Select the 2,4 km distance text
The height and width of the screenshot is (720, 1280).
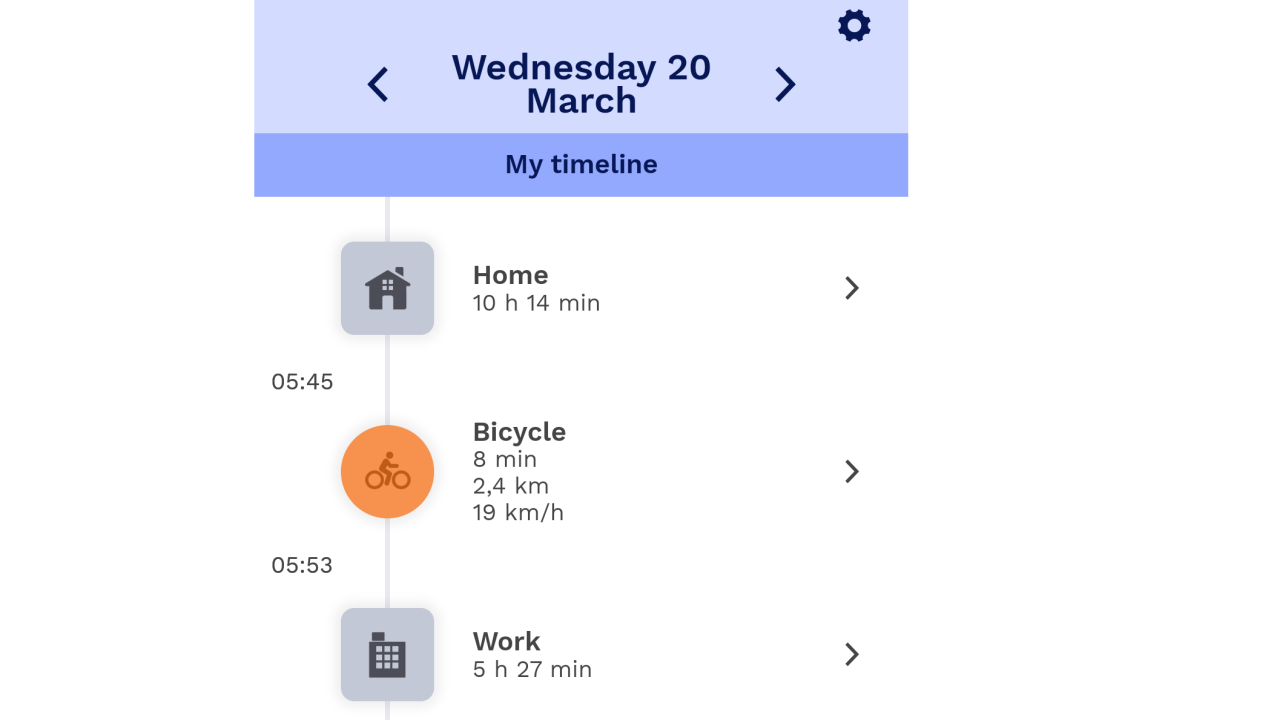[511, 486]
